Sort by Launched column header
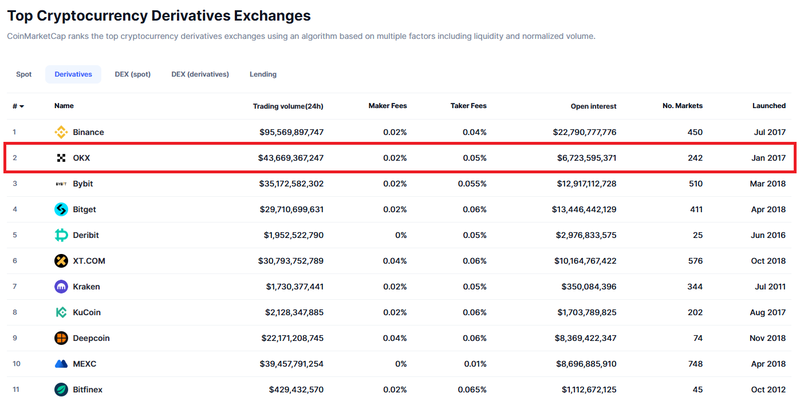This screenshot has width=800, height=401. click(x=769, y=106)
